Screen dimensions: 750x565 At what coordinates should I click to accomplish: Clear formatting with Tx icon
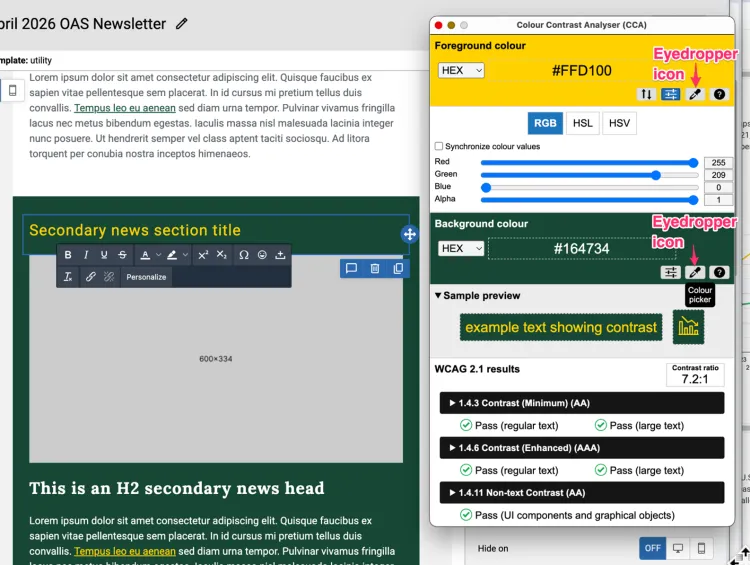point(68,277)
